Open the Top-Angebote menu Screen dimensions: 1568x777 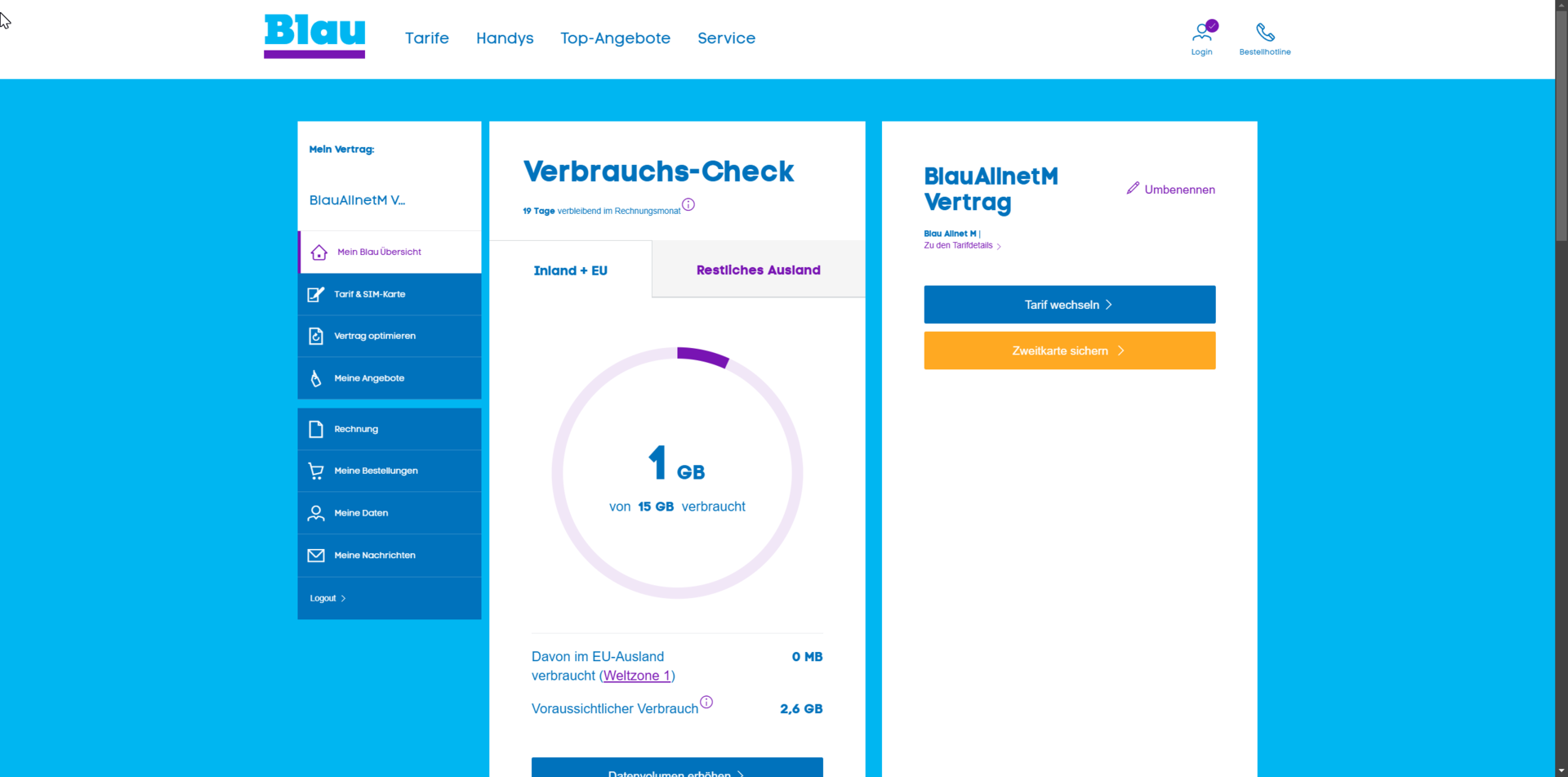[615, 38]
